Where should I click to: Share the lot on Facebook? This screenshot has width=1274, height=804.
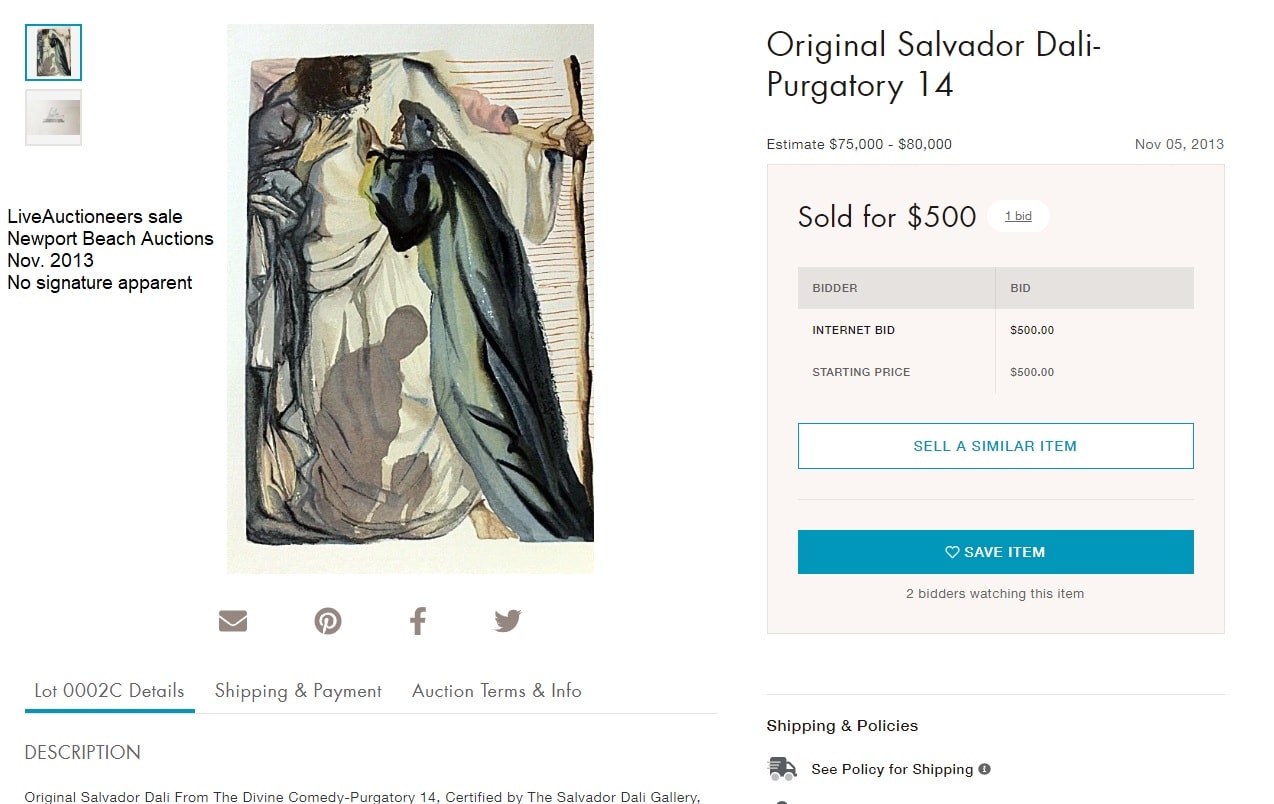coord(418,621)
